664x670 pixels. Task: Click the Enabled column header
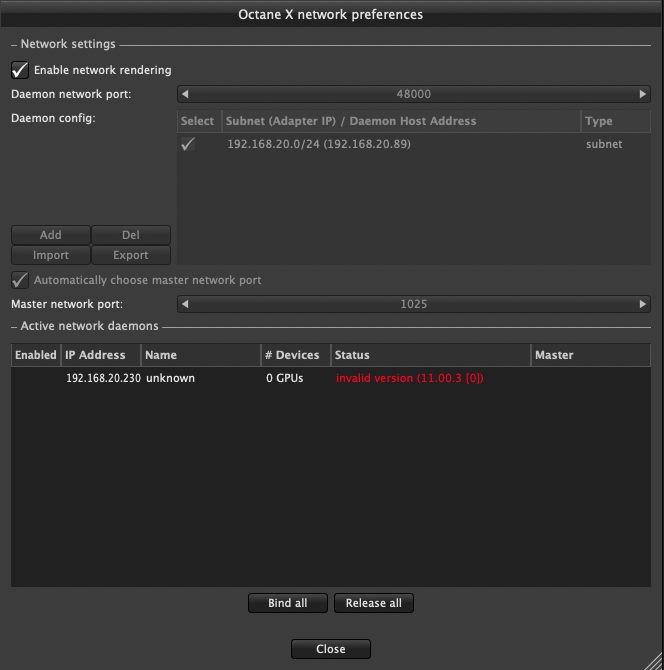coord(36,355)
